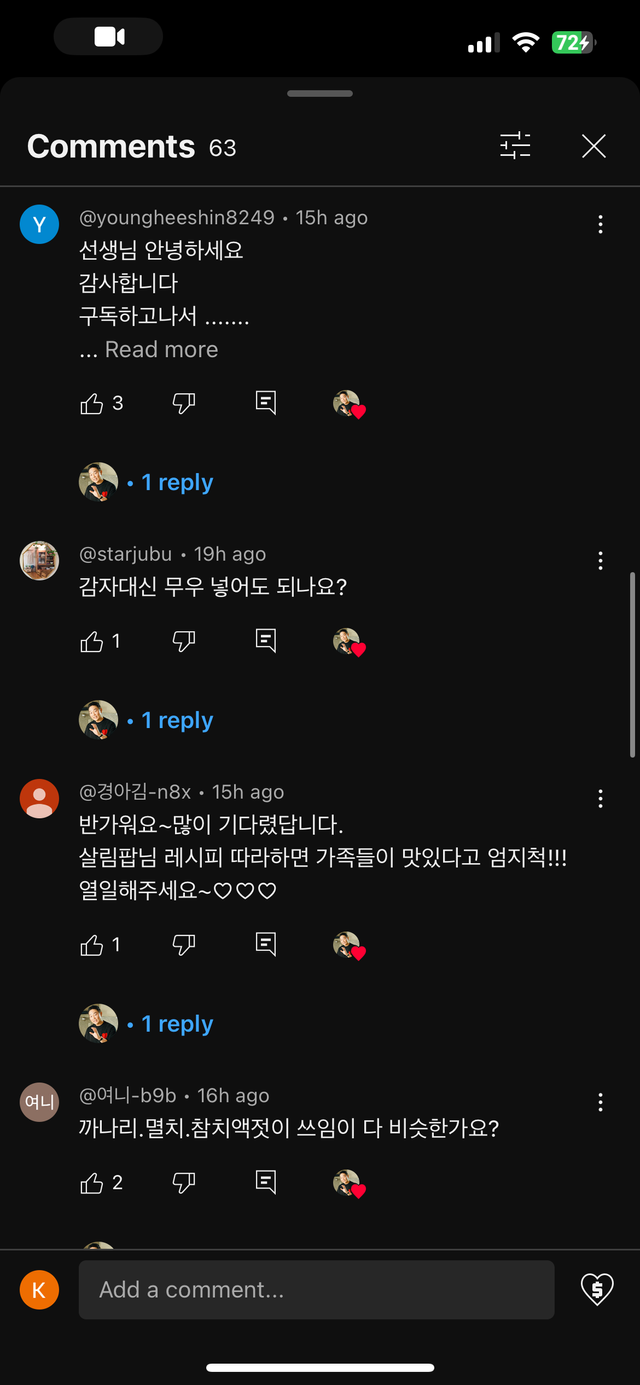640x1385 pixels.
Task: Expand 1 reply under @starjubu's comment
Action: pyautogui.click(x=177, y=721)
